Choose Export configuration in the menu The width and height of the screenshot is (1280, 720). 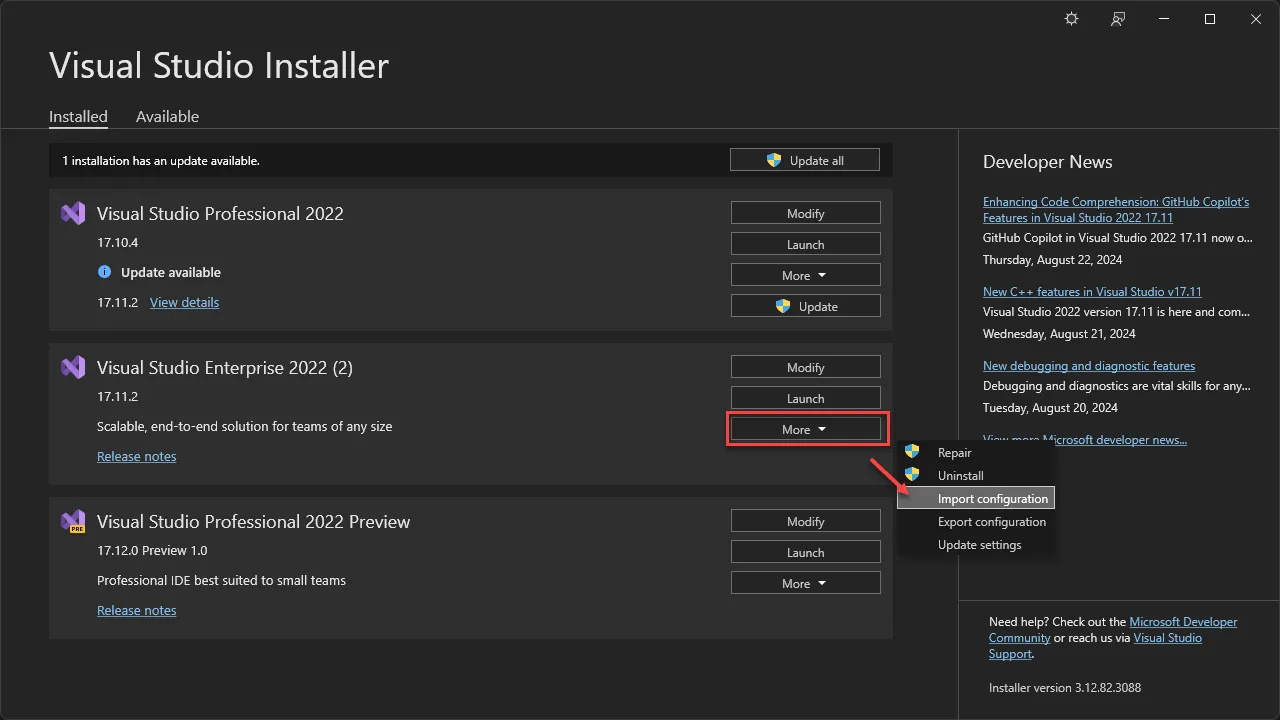click(x=991, y=521)
